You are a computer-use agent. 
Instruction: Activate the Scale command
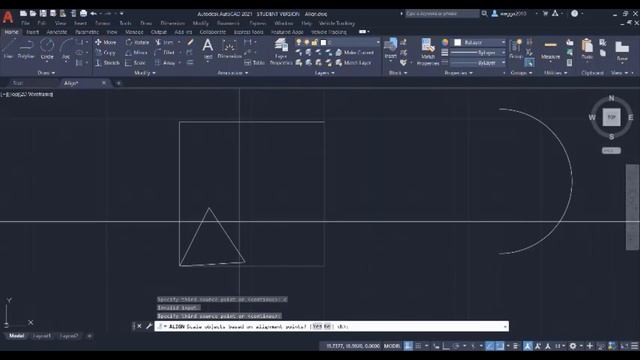135,63
